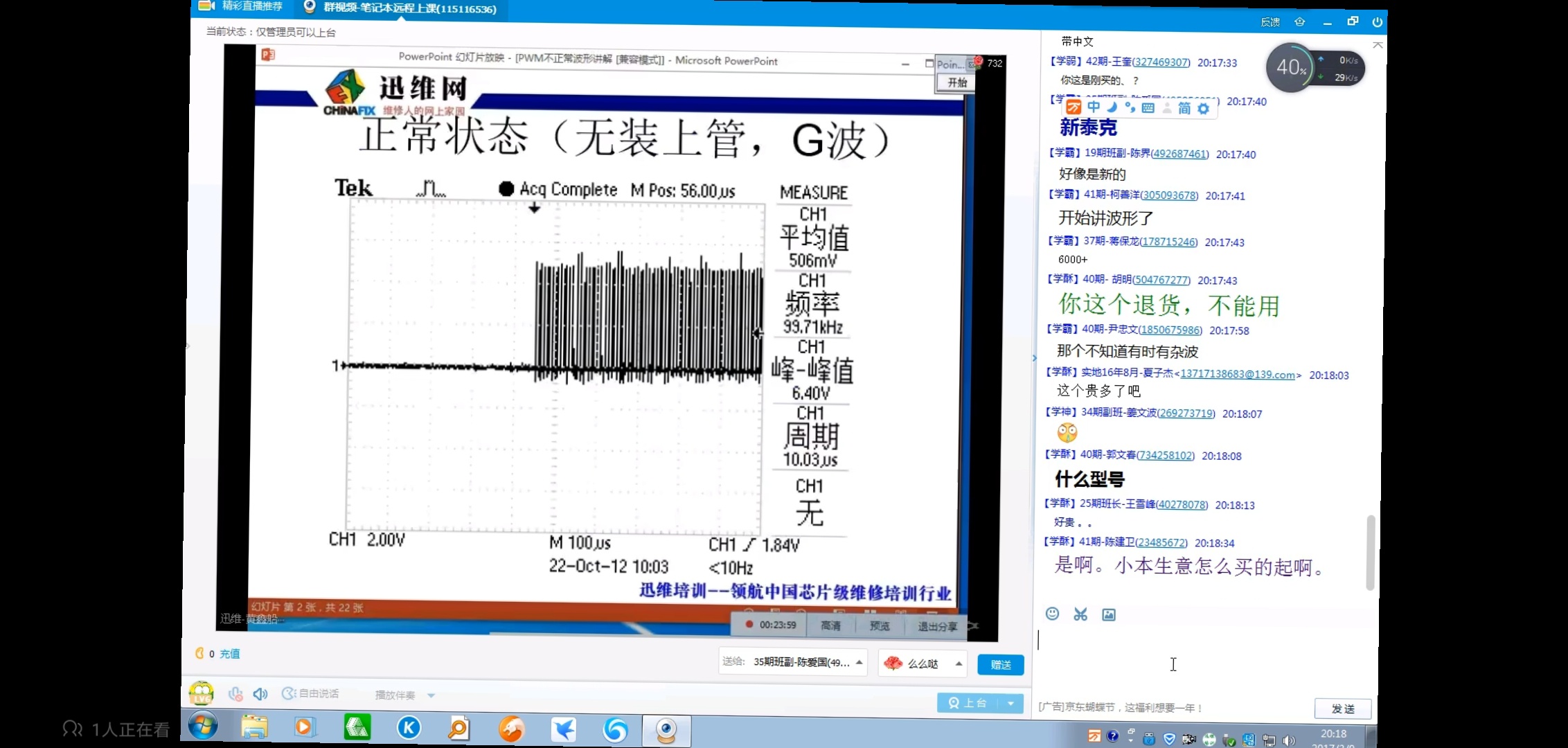This screenshot has width=1568, height=748.
Task: Select the 高清 quality tab
Action: [830, 625]
